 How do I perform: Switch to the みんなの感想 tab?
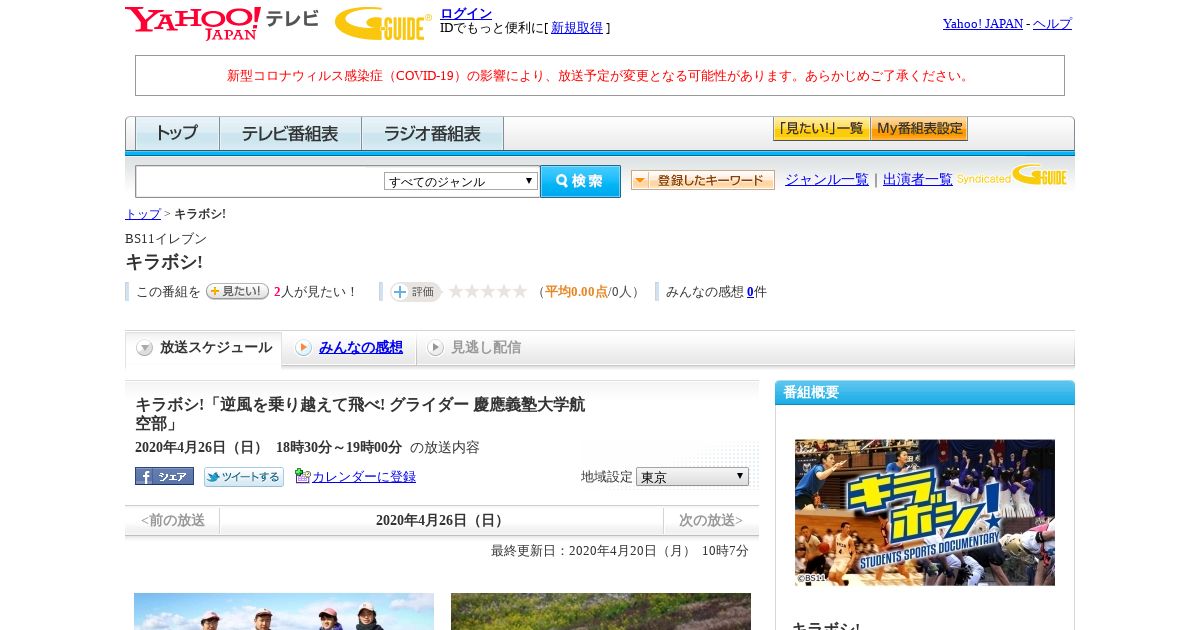[x=349, y=348]
